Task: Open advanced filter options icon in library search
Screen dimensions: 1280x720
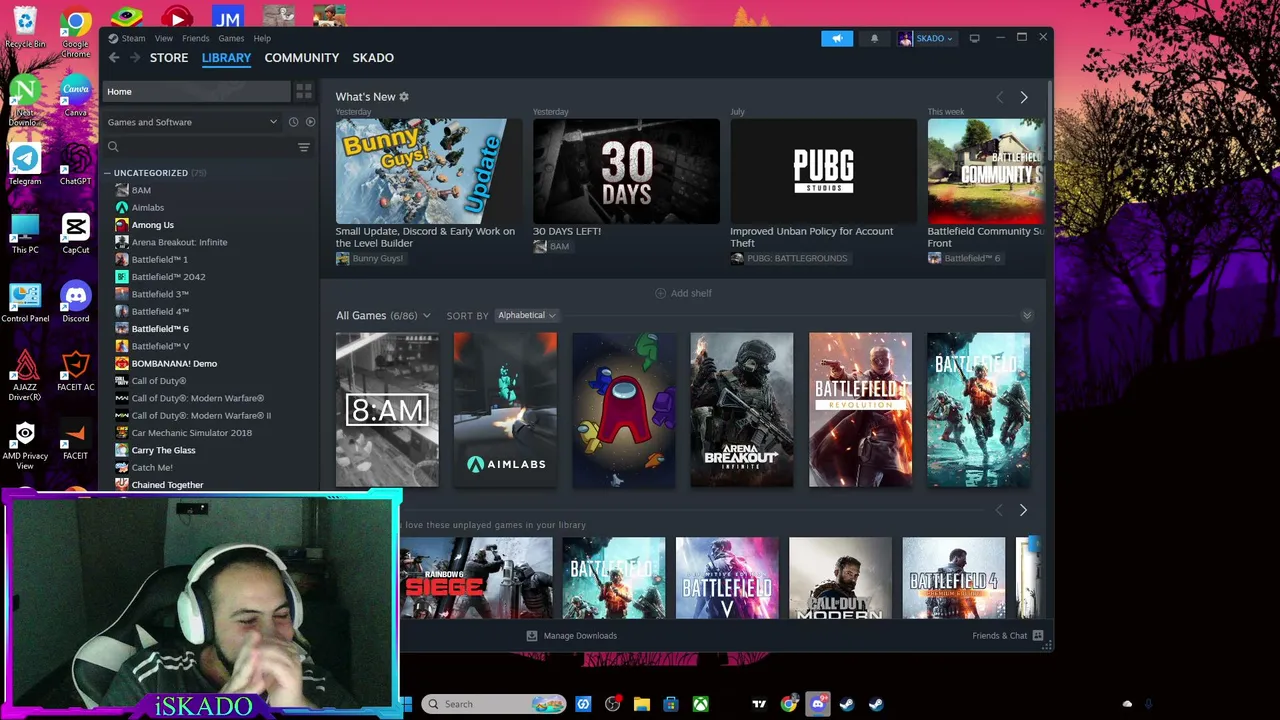Action: click(304, 147)
